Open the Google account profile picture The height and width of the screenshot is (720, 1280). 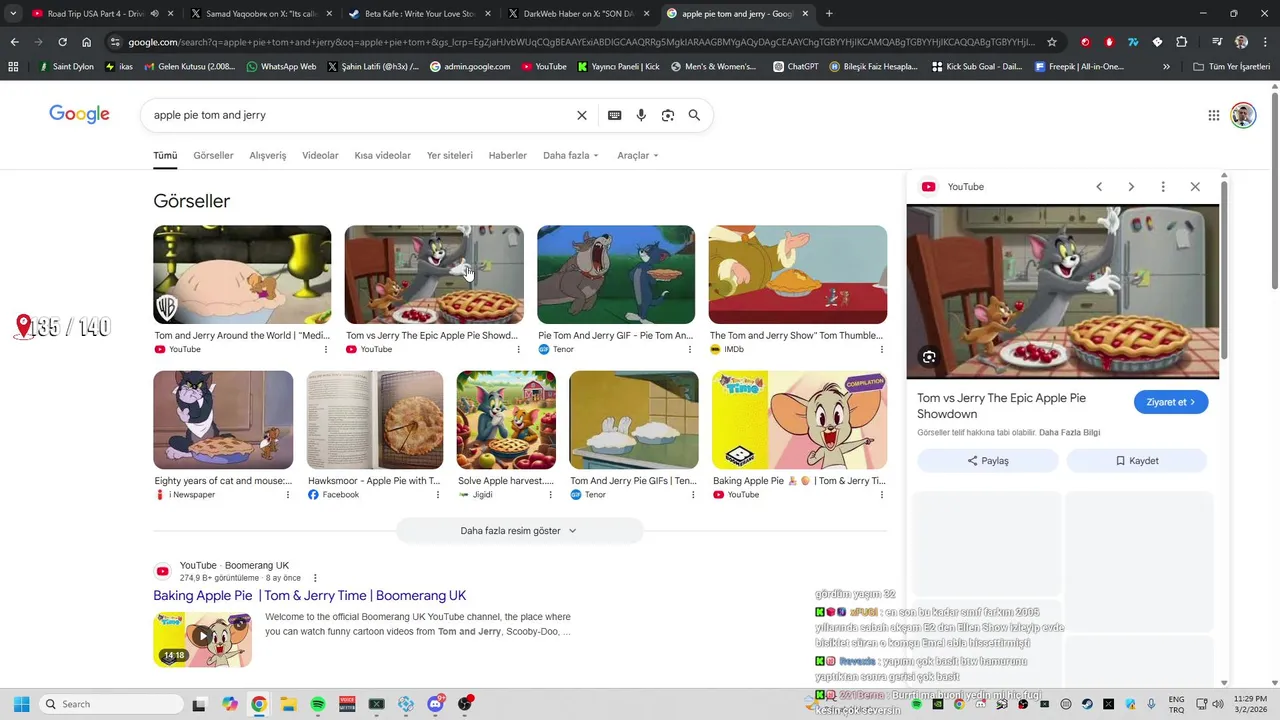click(x=1243, y=115)
